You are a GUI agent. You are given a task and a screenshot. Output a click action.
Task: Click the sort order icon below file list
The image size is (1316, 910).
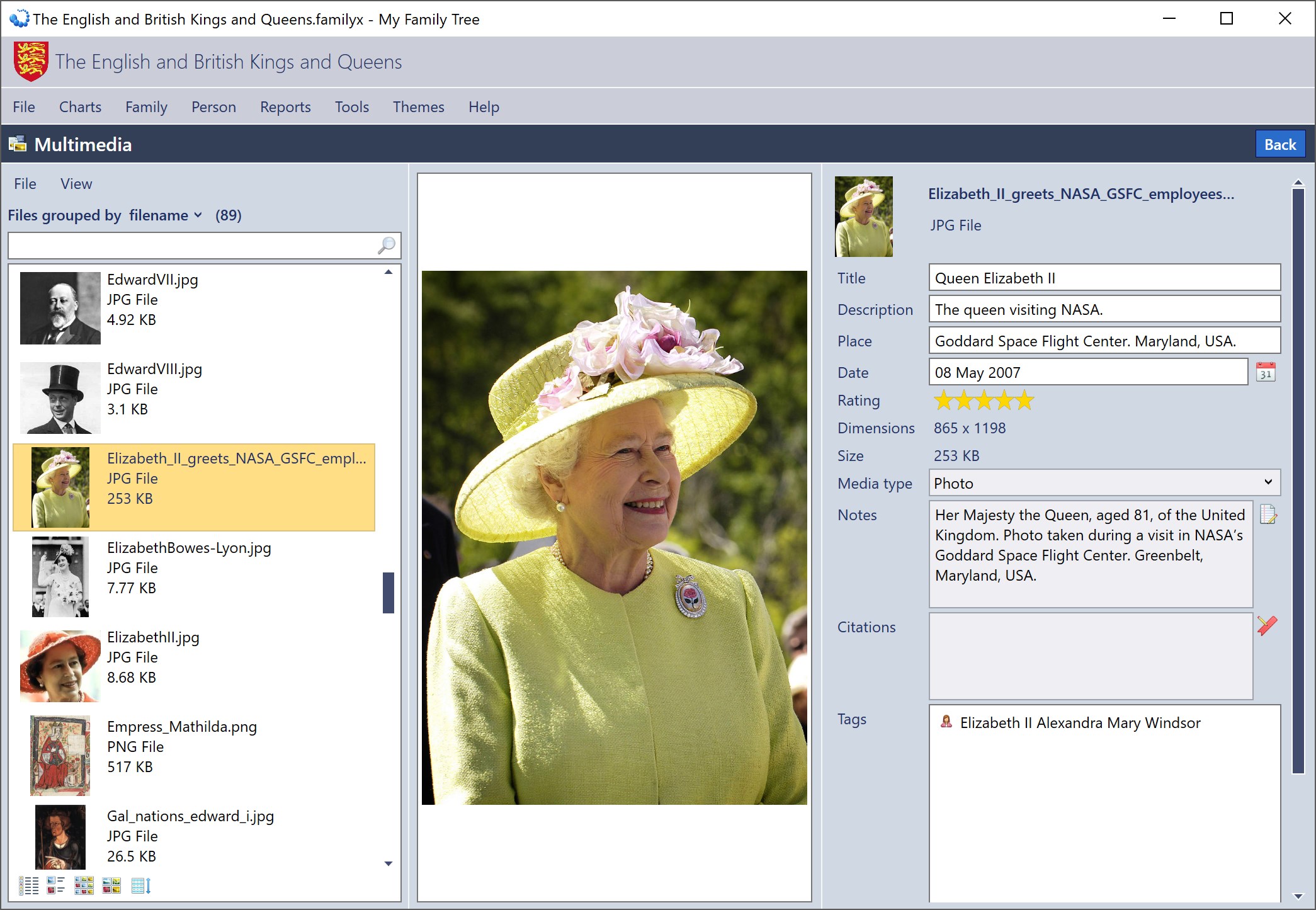141,885
